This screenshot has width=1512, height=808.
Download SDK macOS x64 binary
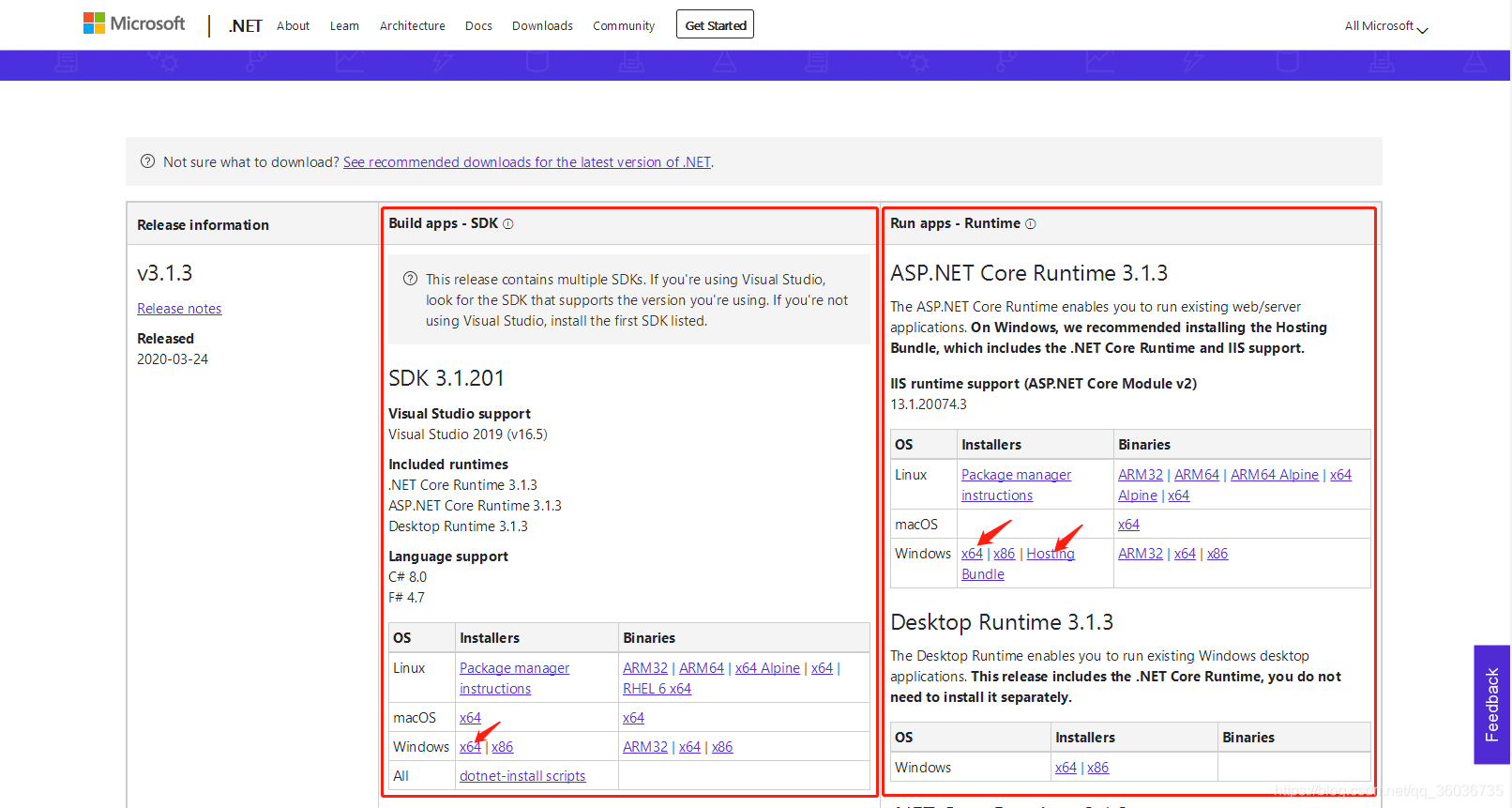[633, 718]
